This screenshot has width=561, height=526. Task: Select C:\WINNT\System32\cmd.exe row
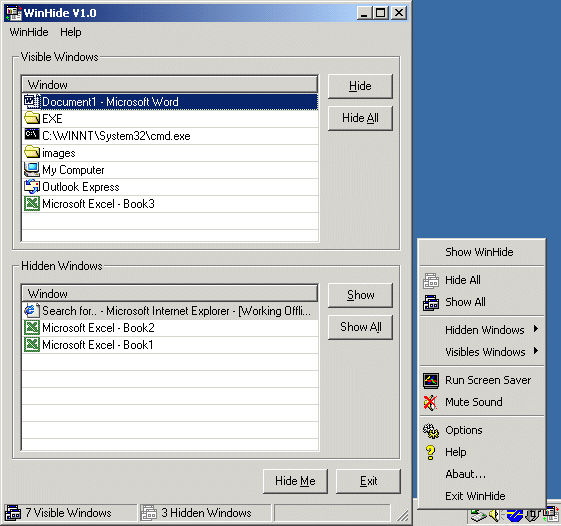coord(170,136)
